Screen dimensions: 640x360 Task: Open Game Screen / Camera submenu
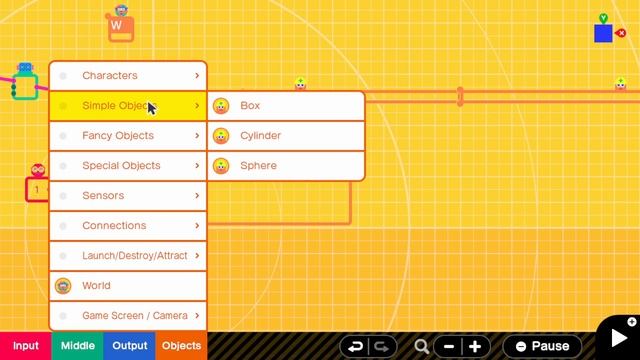(x=128, y=316)
